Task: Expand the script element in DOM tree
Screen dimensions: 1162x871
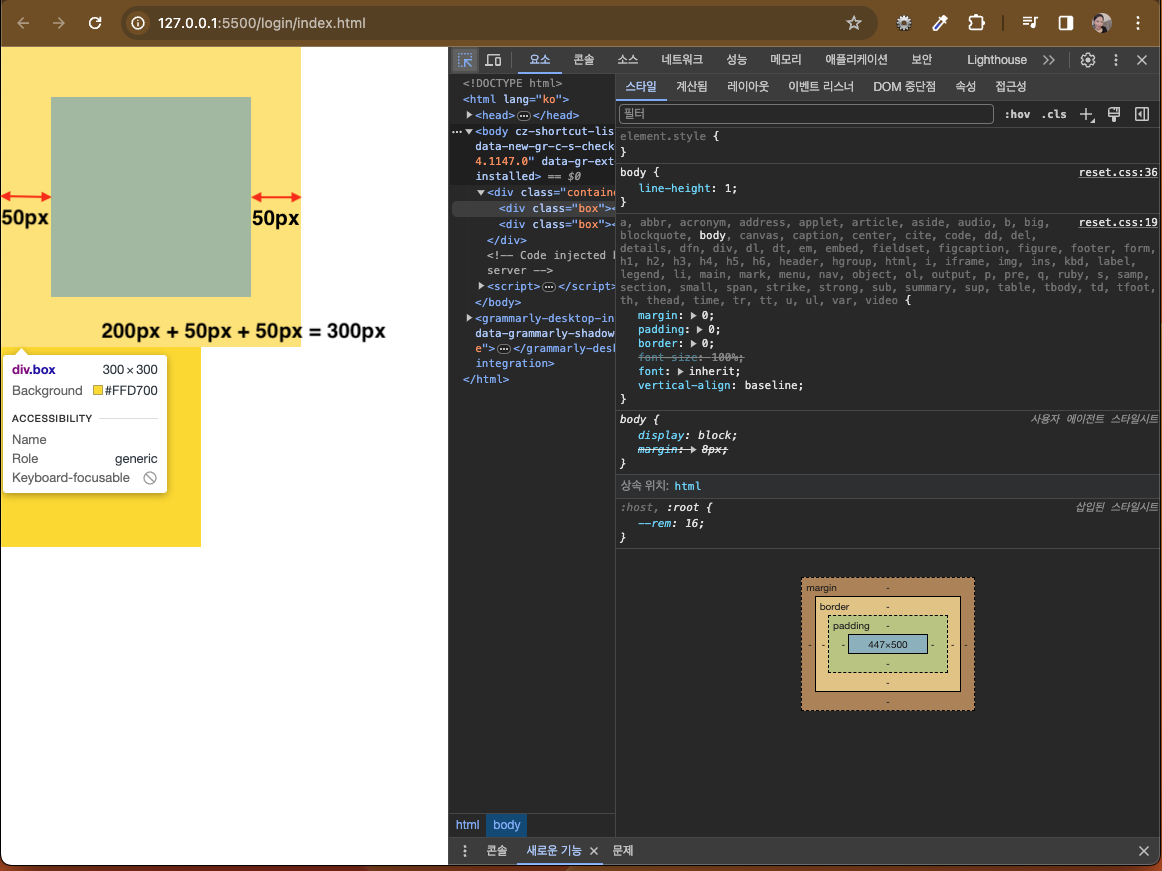Action: coord(481,286)
